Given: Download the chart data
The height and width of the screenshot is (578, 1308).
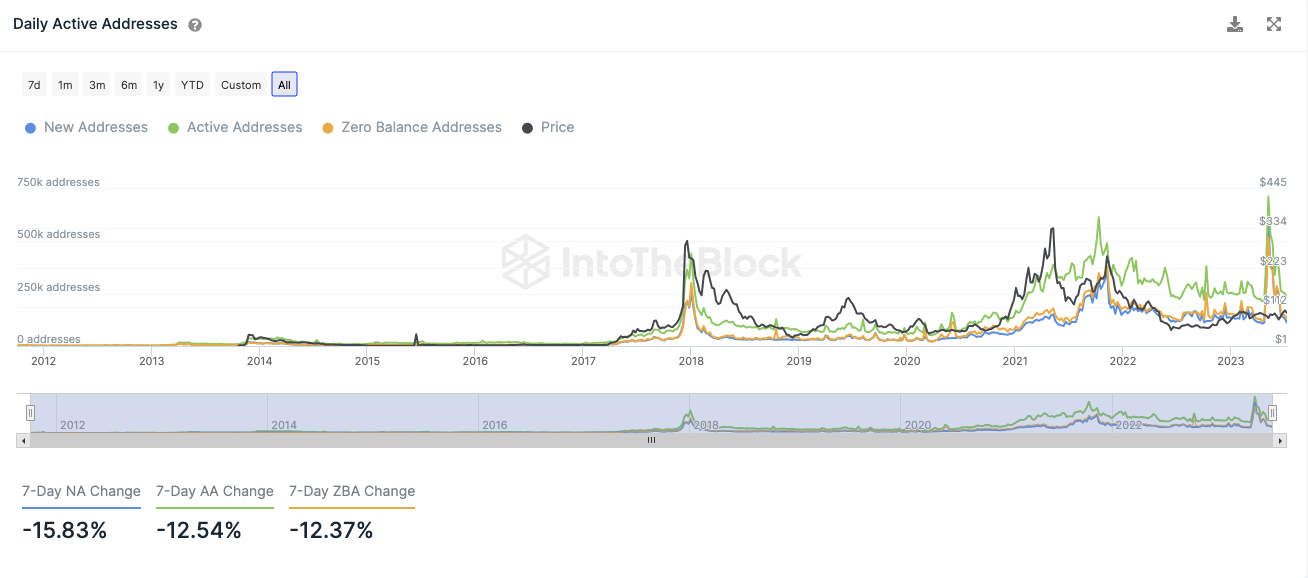Looking at the screenshot, I should click(1235, 24).
